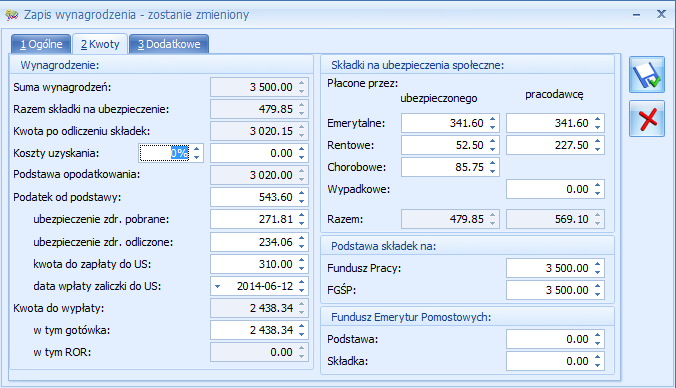Click the Fundusz Pracy base field
The image size is (676, 388).
point(550,268)
